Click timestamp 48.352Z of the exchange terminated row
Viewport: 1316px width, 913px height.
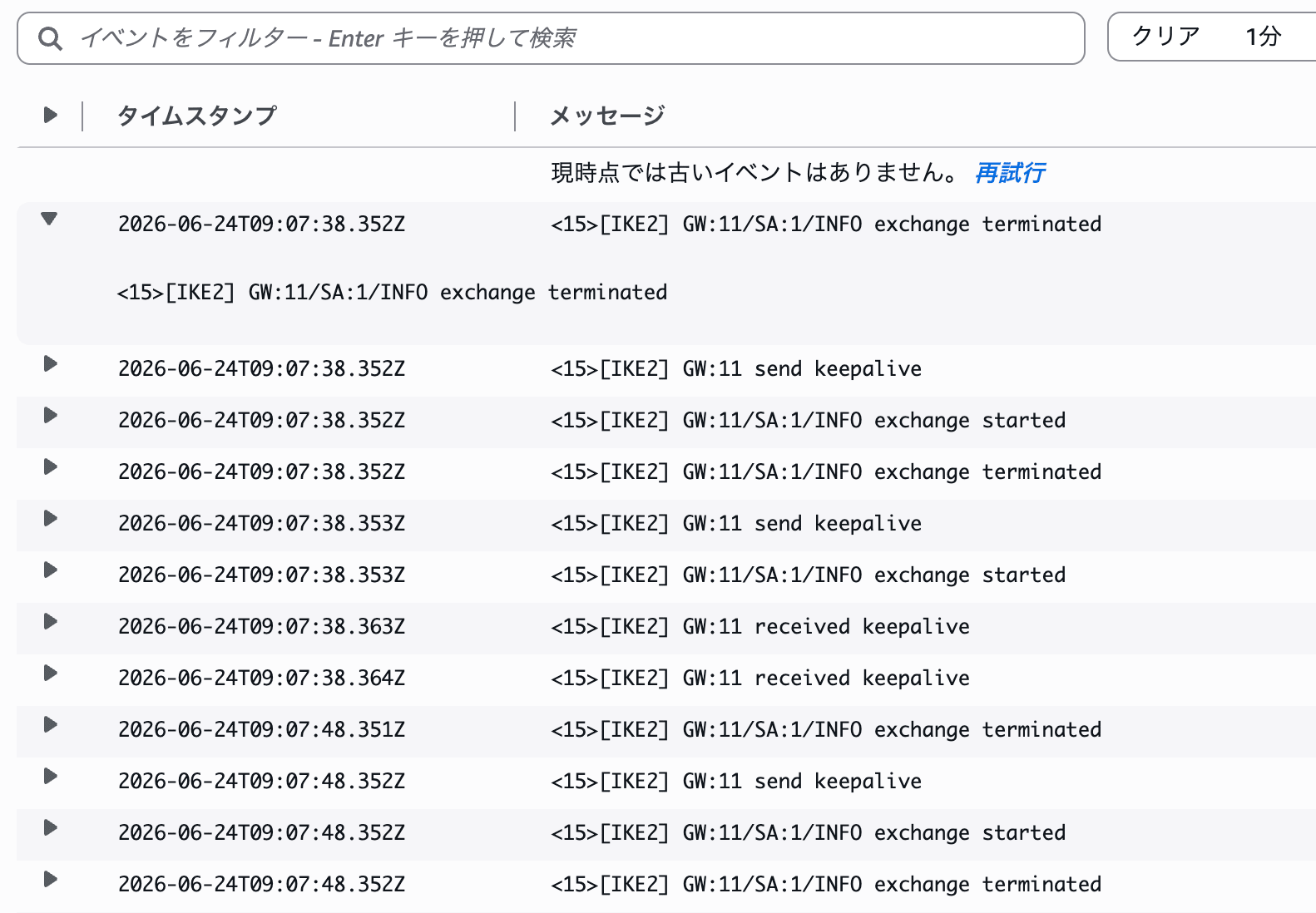[x=261, y=884]
